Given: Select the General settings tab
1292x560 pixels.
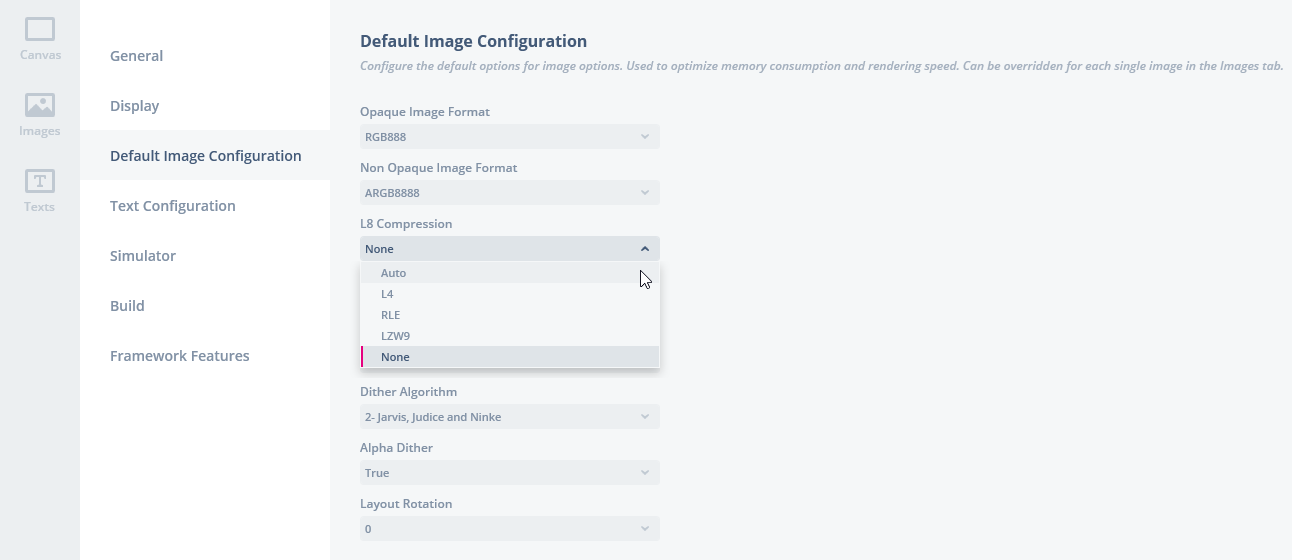Looking at the screenshot, I should (136, 56).
